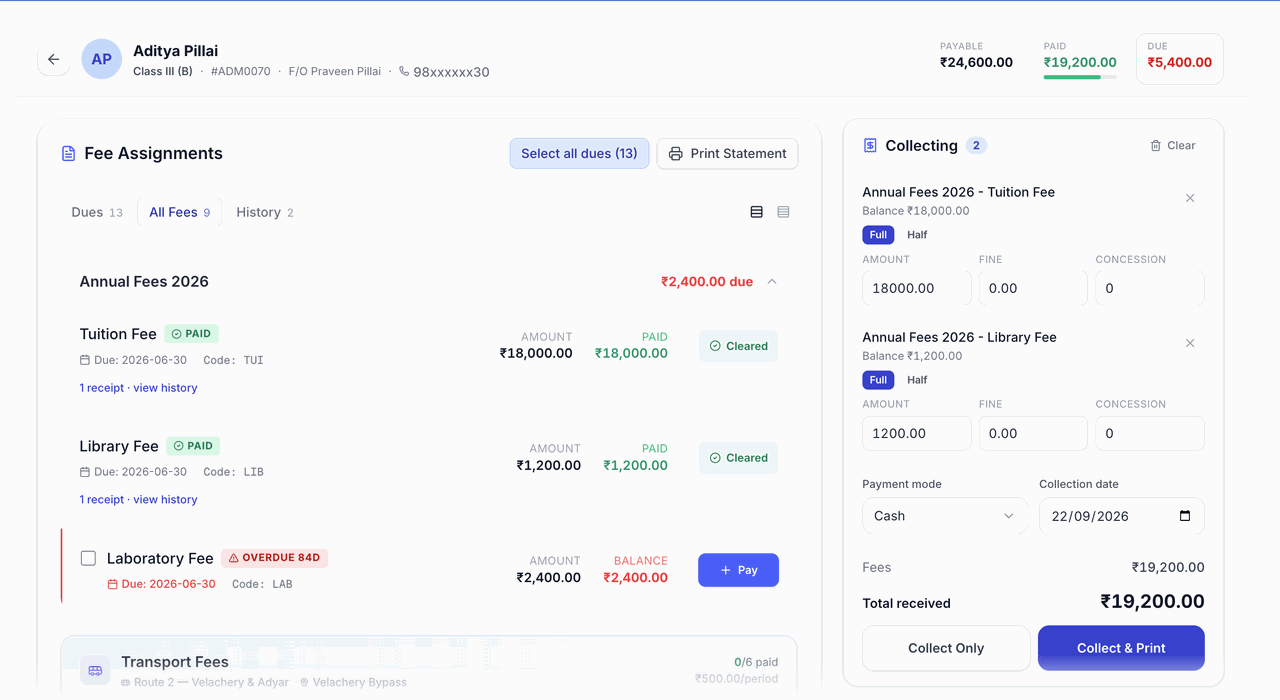The image size is (1280, 700).
Task: Click the phone icon beside 98xxxxxx30
Action: pyautogui.click(x=404, y=71)
